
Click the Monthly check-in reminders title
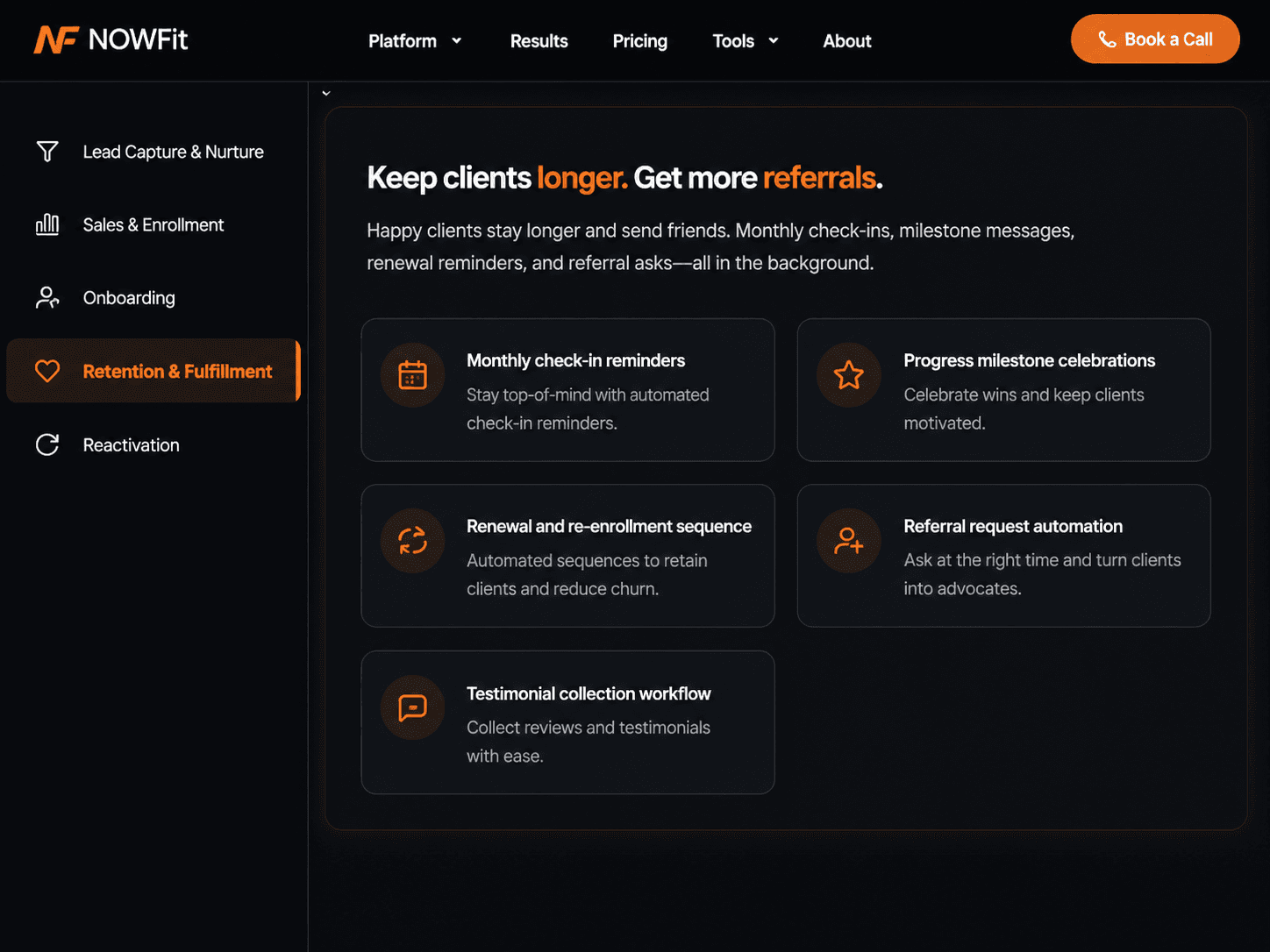pos(575,360)
